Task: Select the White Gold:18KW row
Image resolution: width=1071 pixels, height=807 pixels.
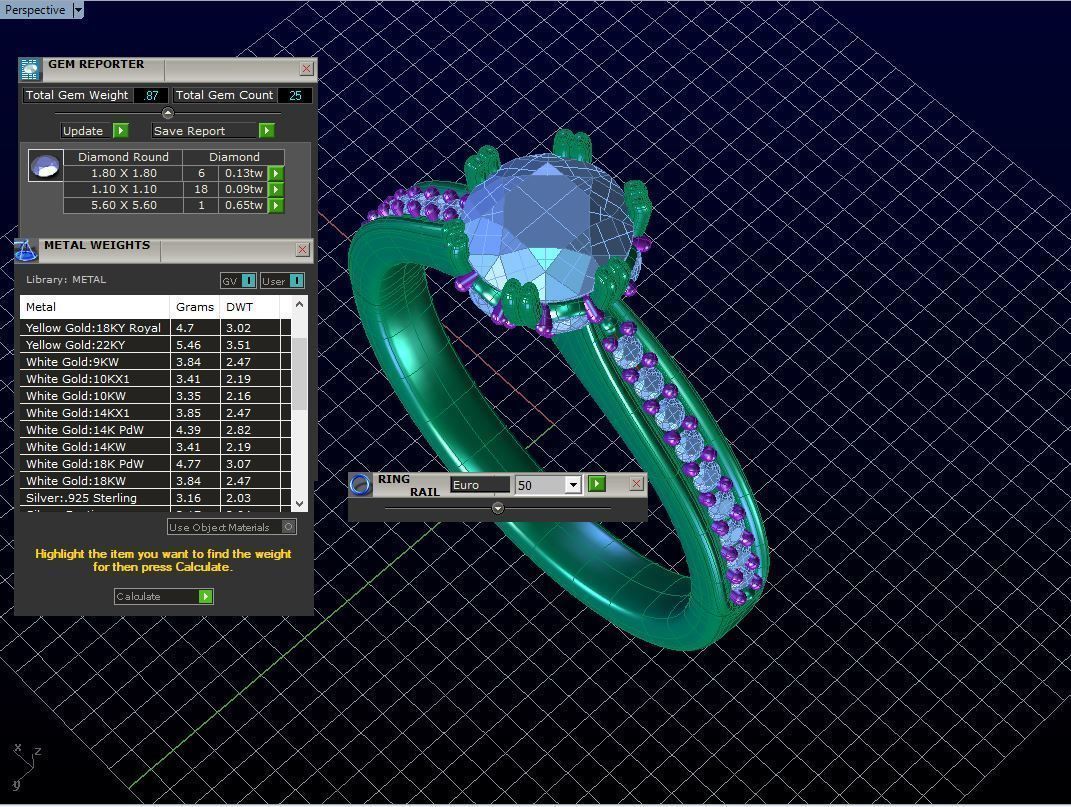Action: (156, 481)
